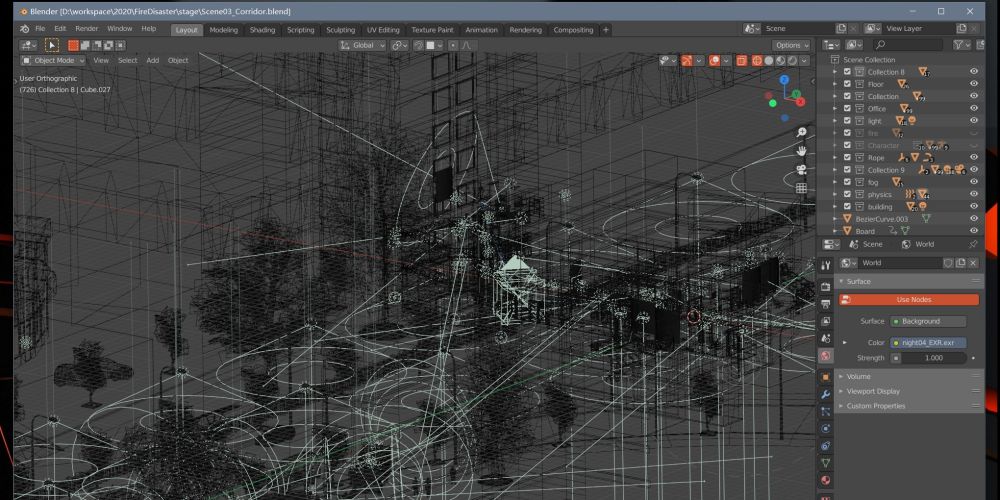Click the night04_EXR.exr color field
The height and width of the screenshot is (500, 1000).
(928, 342)
